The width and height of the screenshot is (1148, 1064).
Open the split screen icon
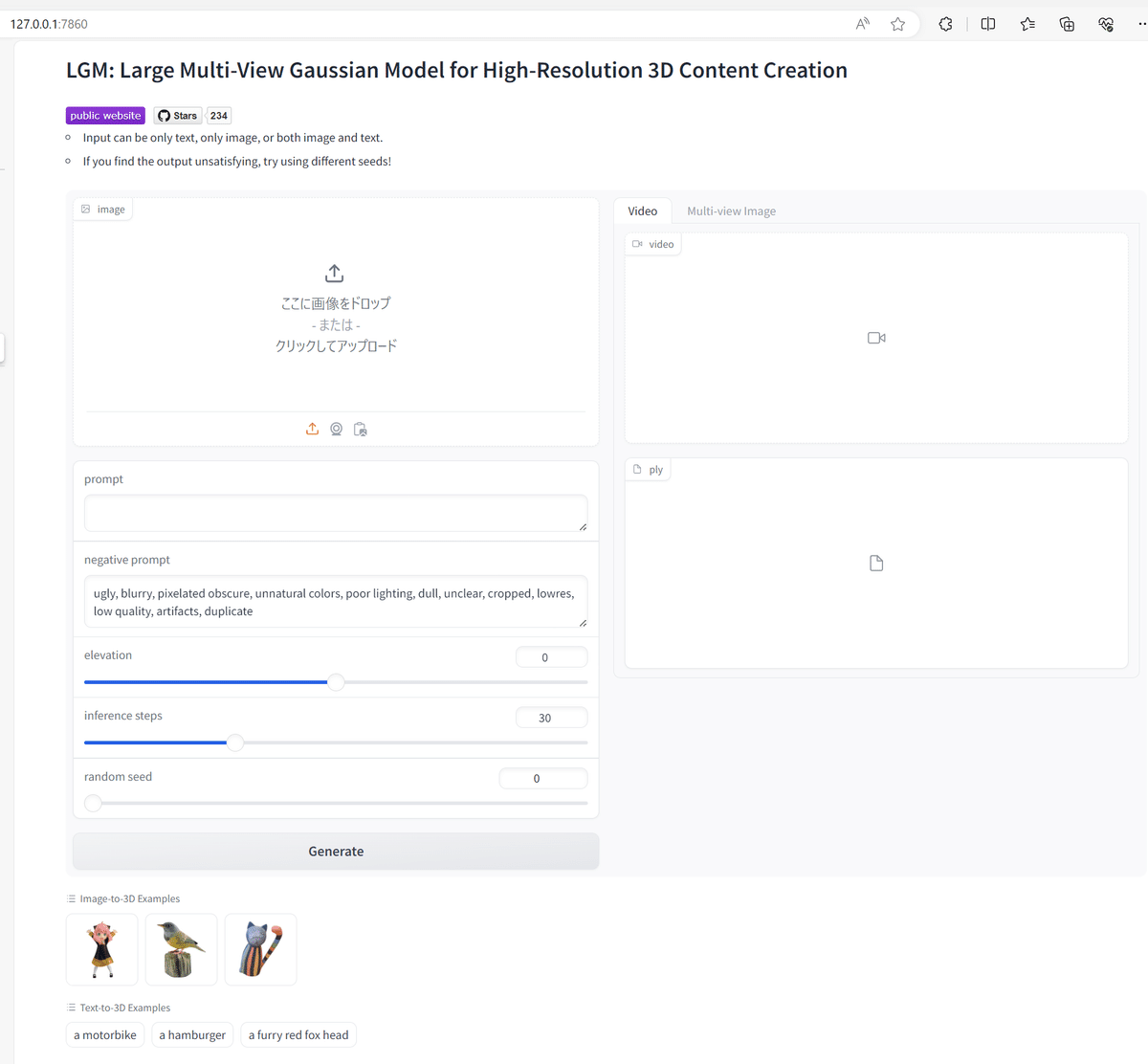point(988,24)
